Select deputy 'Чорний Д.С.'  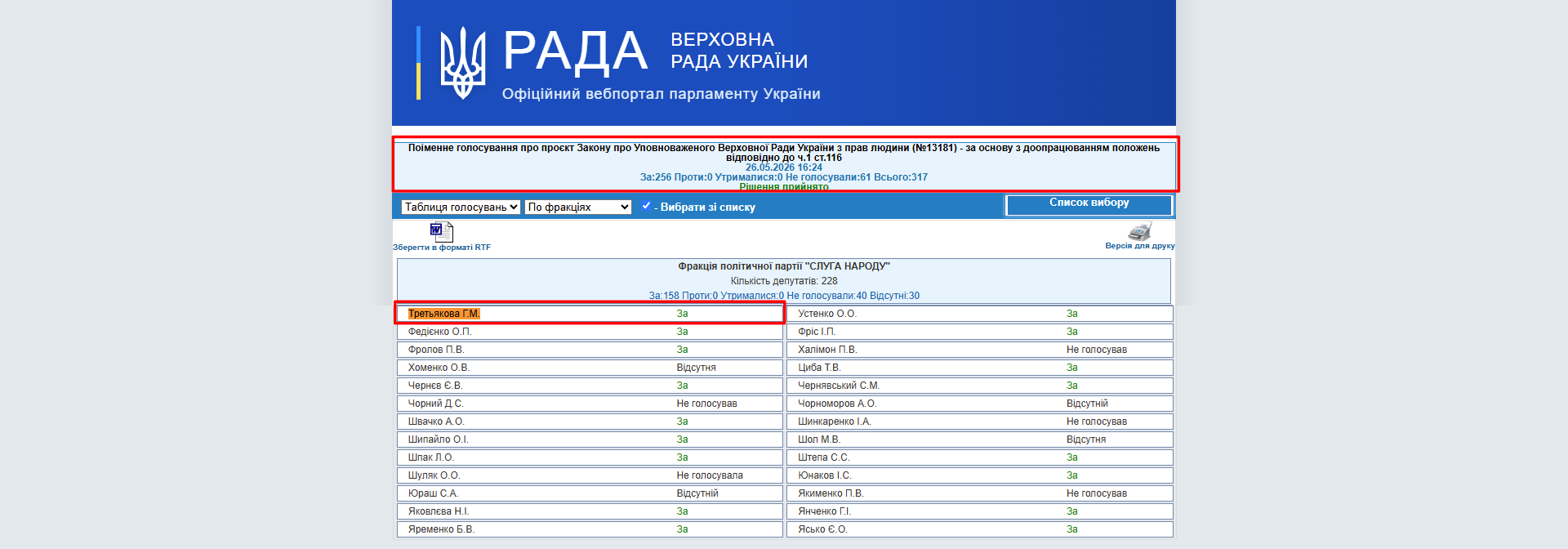point(435,404)
